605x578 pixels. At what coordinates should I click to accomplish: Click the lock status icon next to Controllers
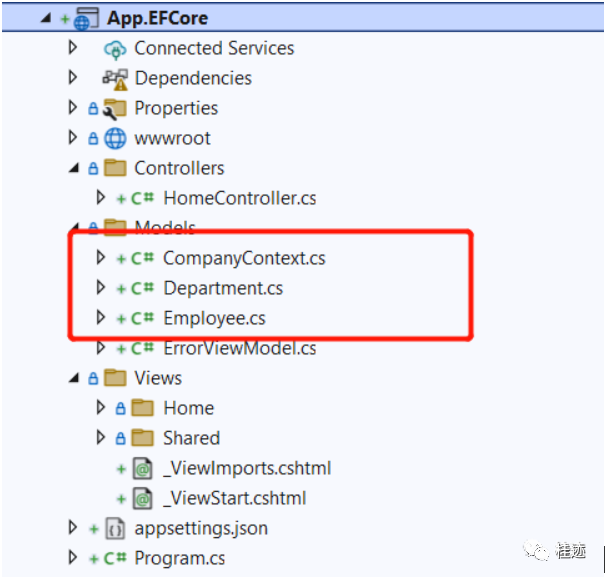tap(93, 169)
